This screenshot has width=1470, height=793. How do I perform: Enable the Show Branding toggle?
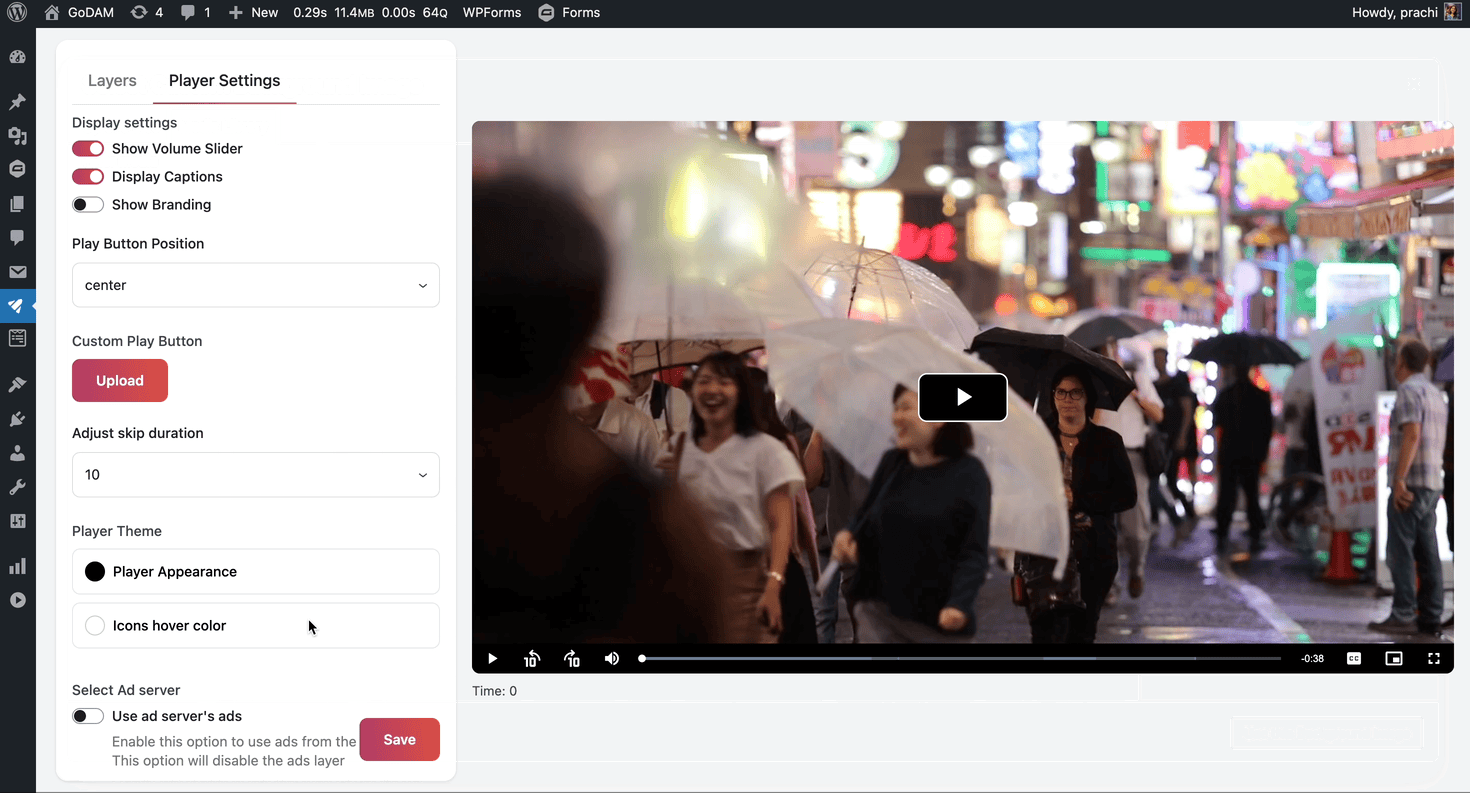coord(88,205)
